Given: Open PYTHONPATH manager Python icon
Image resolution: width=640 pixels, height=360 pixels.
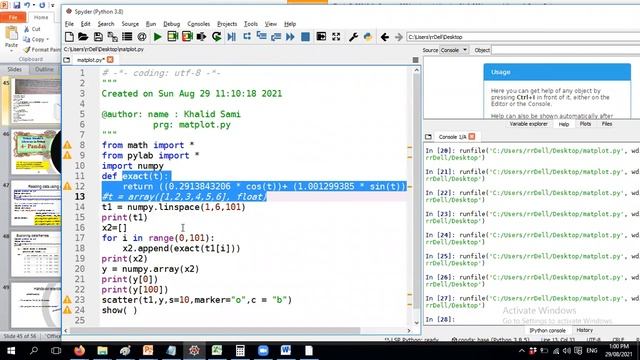Looking at the screenshot, I should coord(368,37).
